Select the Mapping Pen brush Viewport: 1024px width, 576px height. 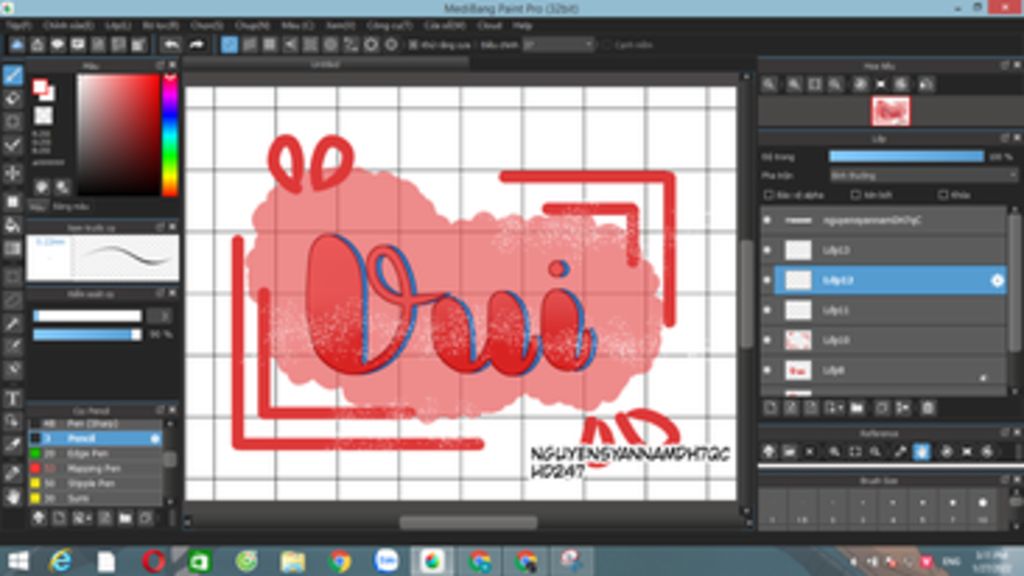pos(95,468)
